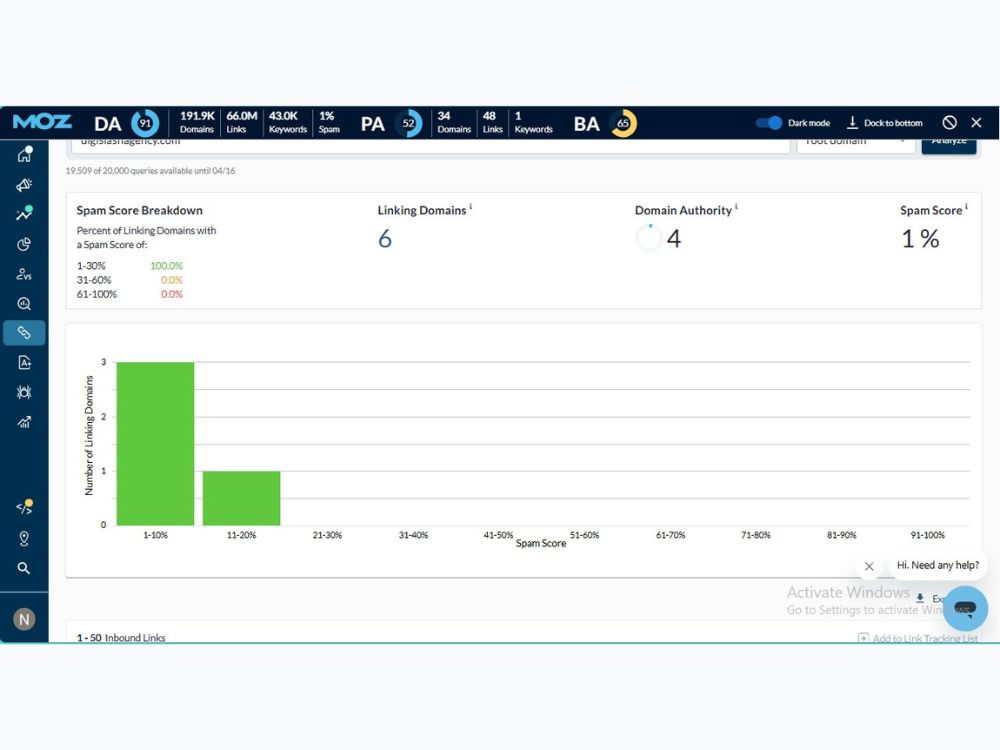This screenshot has width=1000, height=750.
Task: Click the Spam Score '1 %' value
Action: click(x=920, y=239)
